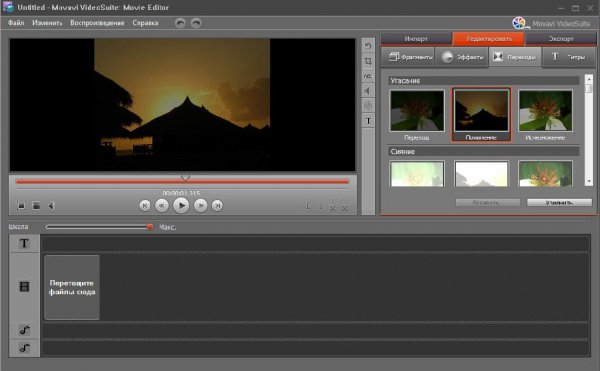600x371 pixels.
Task: Open the Фрагменты section
Action: coord(408,57)
